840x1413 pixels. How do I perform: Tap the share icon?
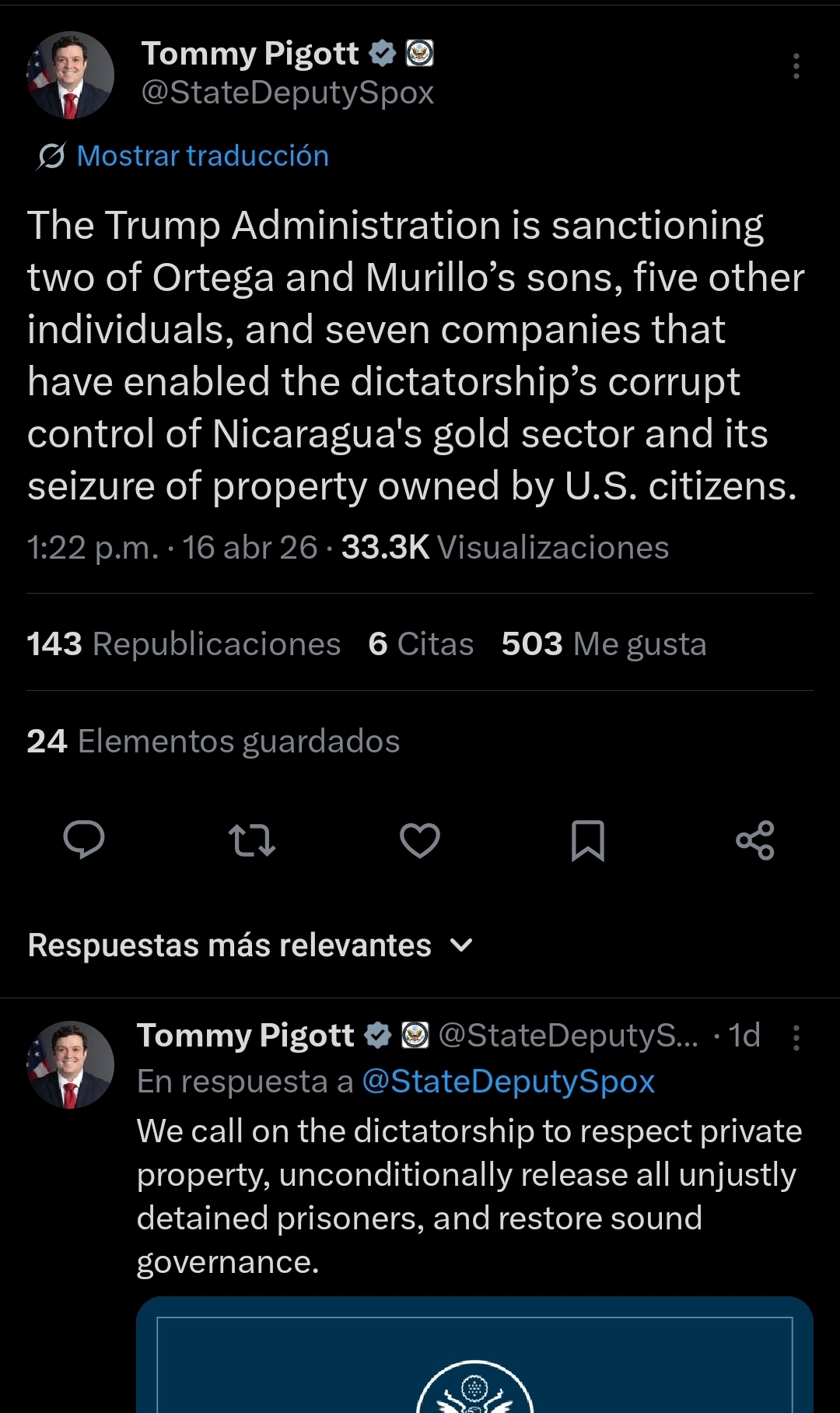coord(755,840)
